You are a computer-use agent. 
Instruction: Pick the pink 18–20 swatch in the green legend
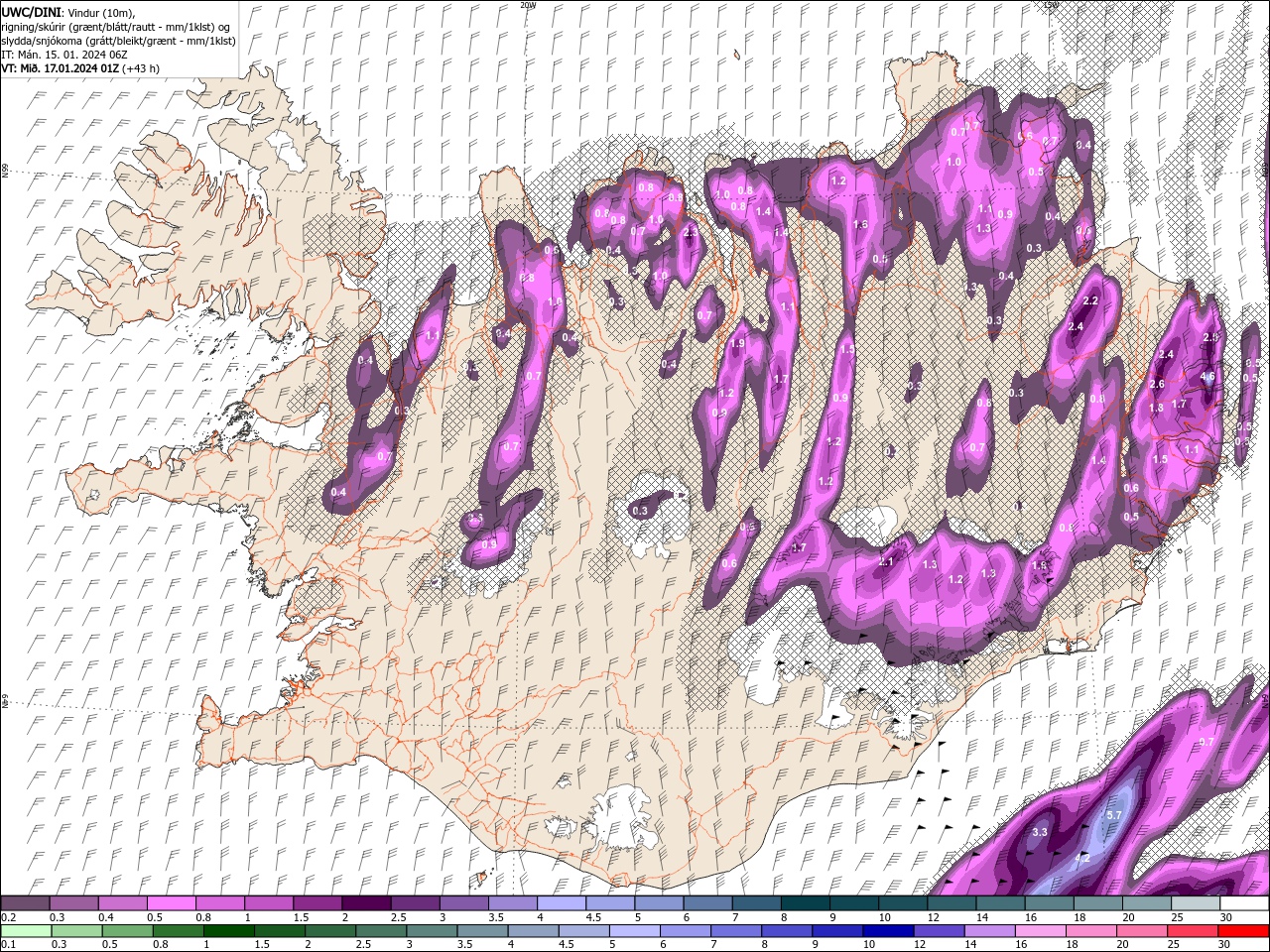[x=1091, y=930]
